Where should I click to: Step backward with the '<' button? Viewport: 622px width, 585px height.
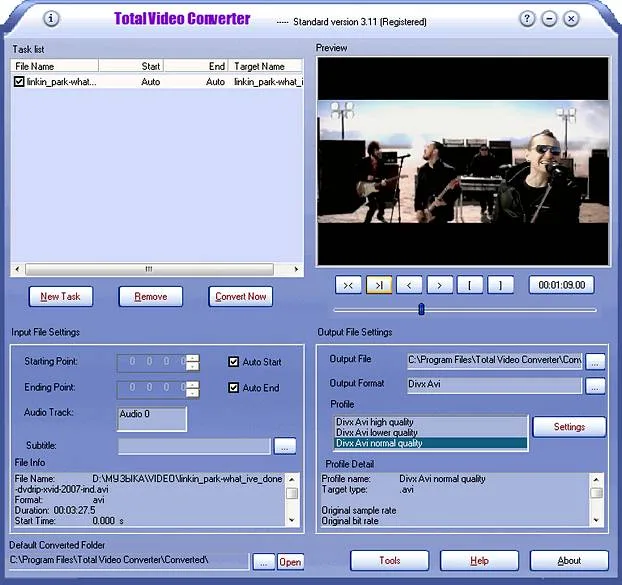pyautogui.click(x=409, y=285)
